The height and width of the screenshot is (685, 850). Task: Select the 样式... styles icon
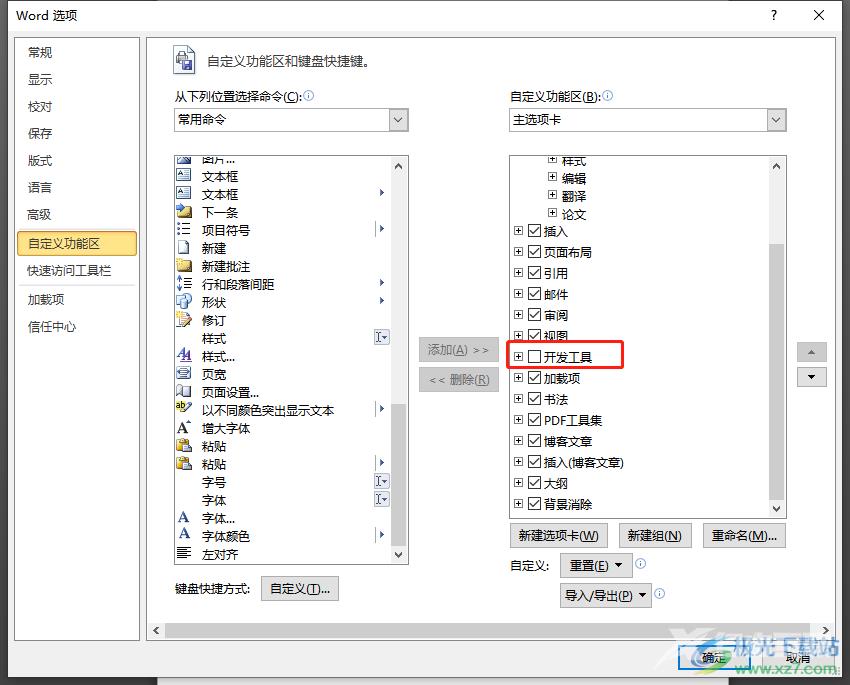pos(184,355)
